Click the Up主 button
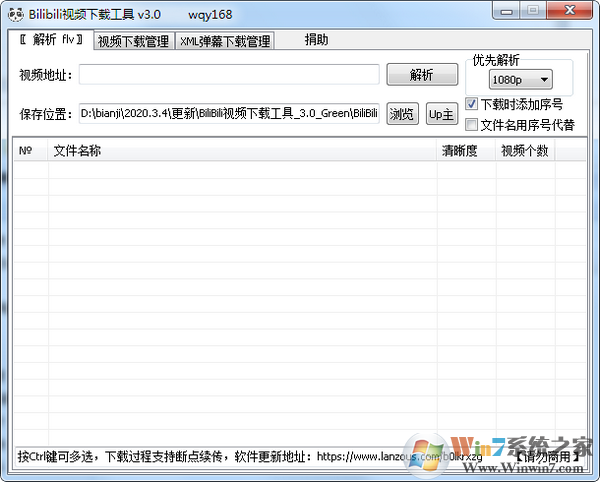 click(442, 114)
